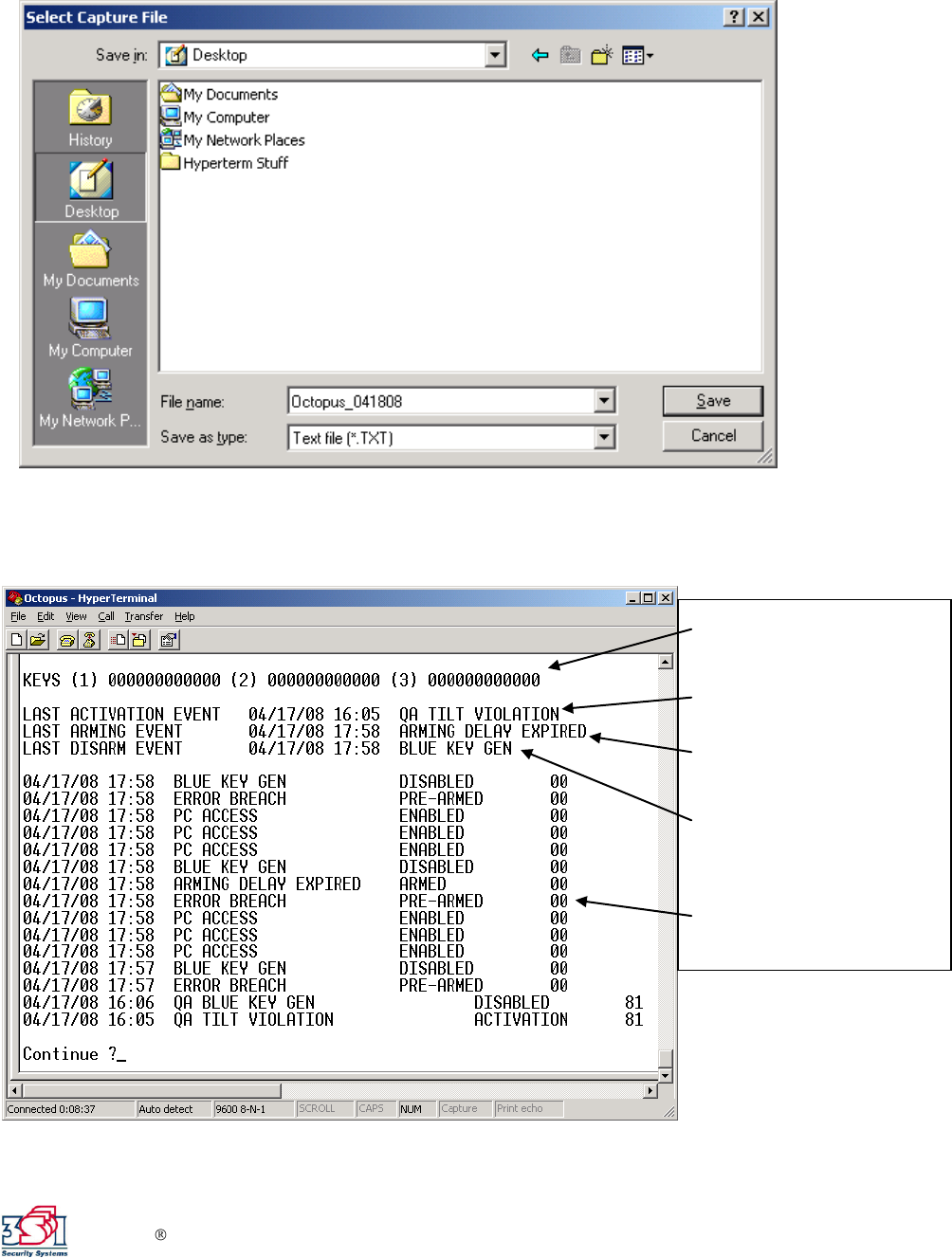Click the ARMING DELAY EXPIRED ARMED row
Image resolution: width=952 pixels, height=1258 pixels.
pyautogui.click(x=296, y=884)
